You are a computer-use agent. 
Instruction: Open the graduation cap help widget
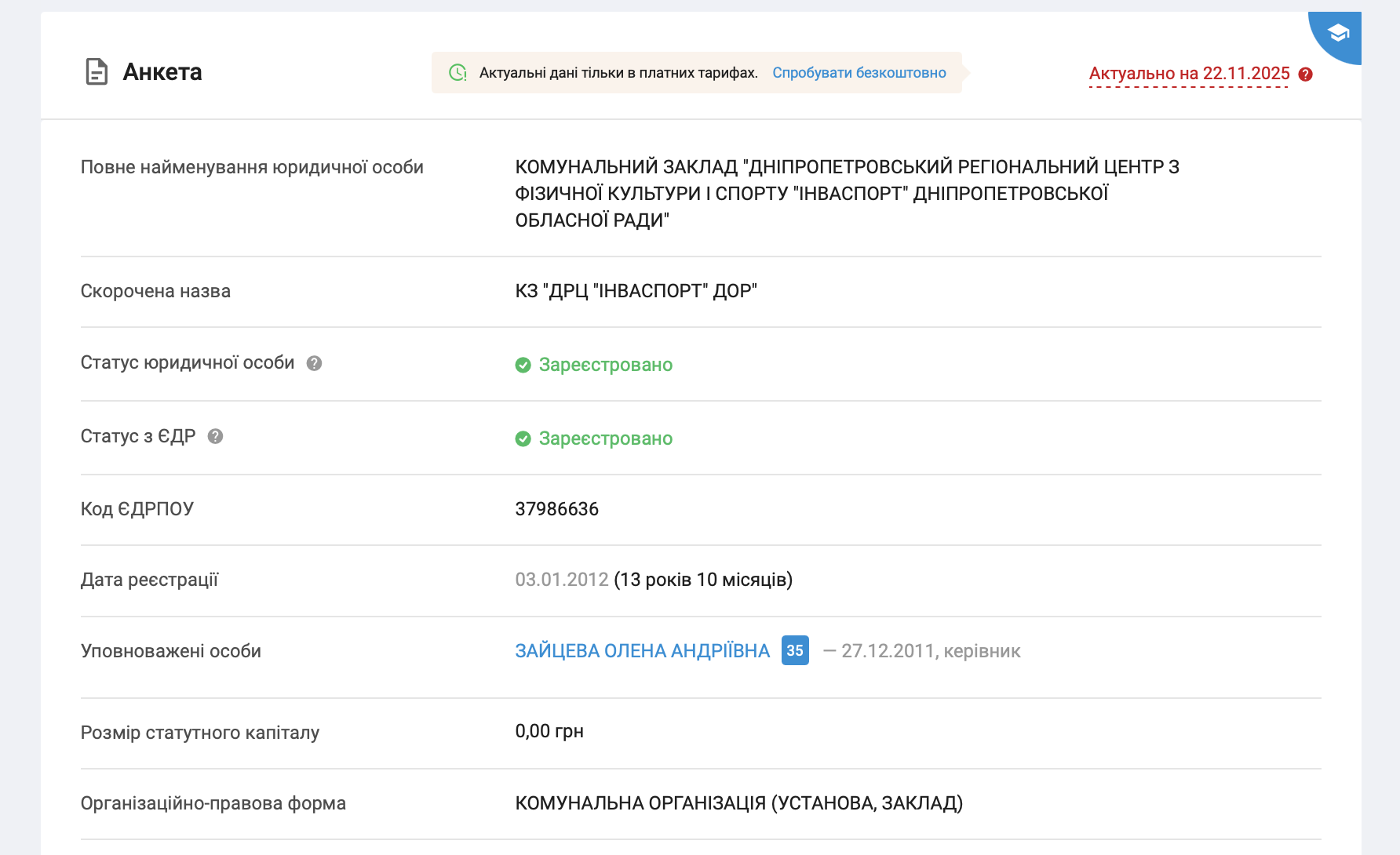[1337, 34]
